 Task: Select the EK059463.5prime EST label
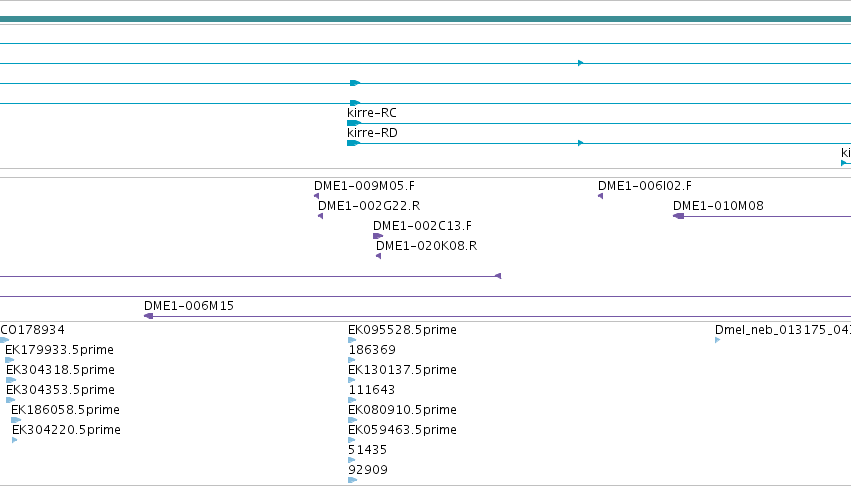click(402, 430)
